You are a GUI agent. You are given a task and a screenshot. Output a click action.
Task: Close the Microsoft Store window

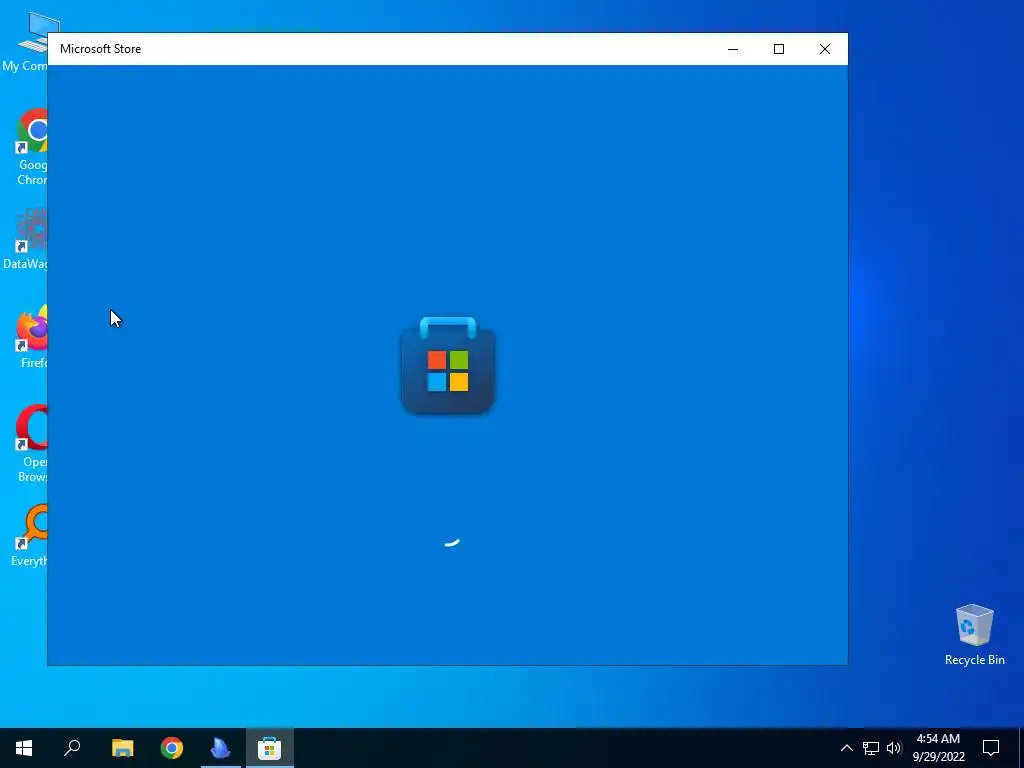pos(825,49)
